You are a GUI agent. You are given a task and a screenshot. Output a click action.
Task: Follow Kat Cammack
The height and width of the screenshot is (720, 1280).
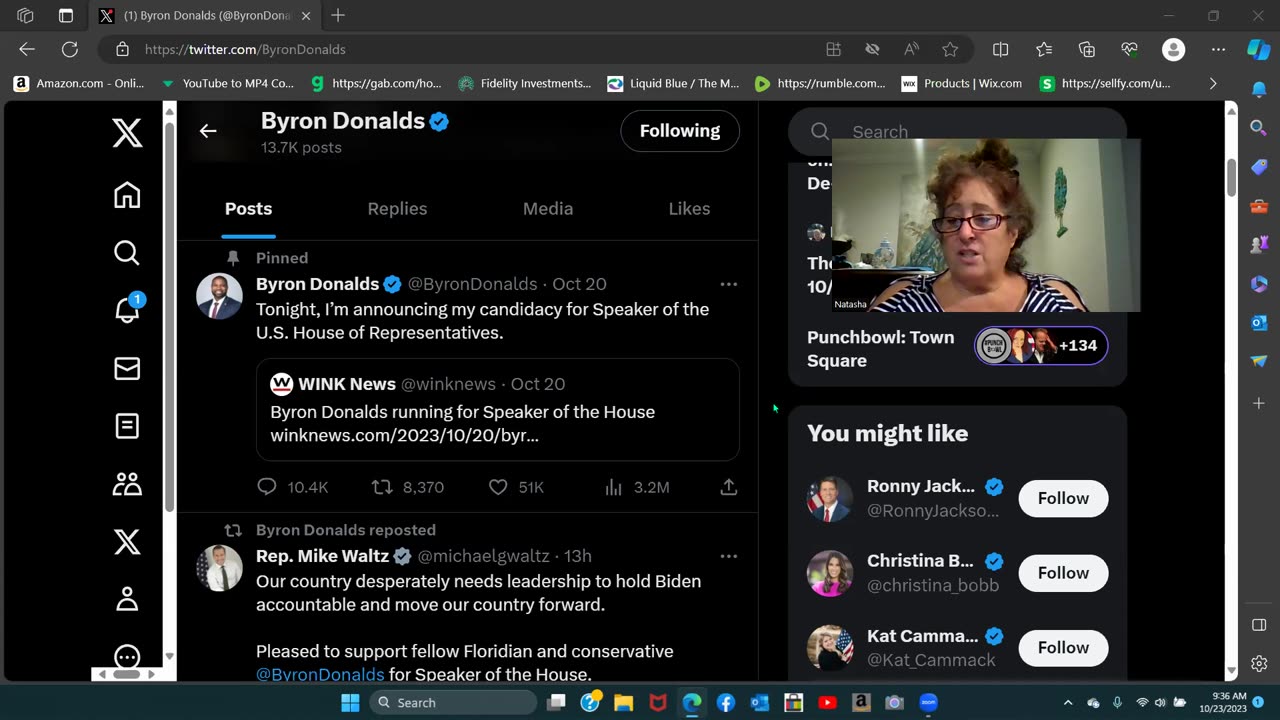pyautogui.click(x=1063, y=648)
